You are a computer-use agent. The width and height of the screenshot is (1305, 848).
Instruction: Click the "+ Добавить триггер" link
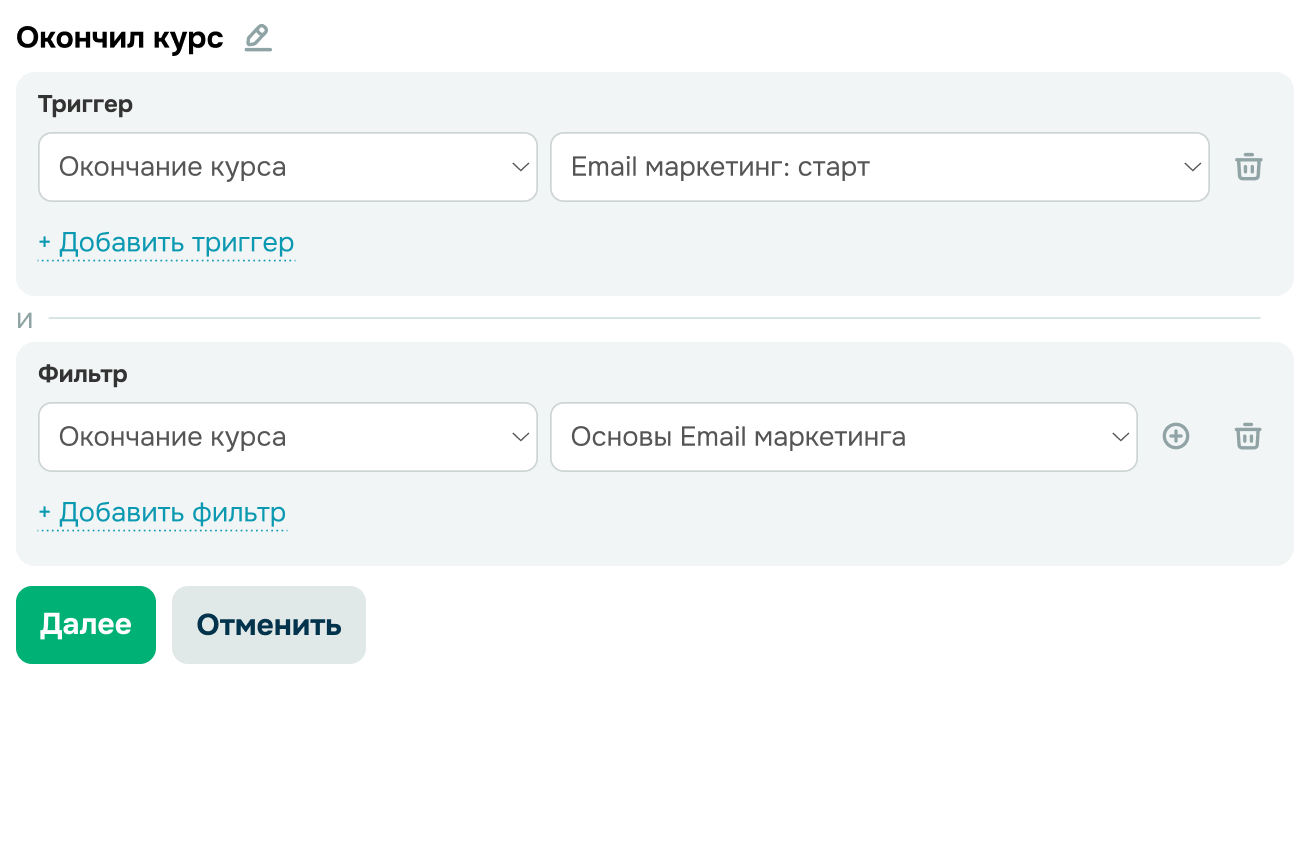point(166,243)
